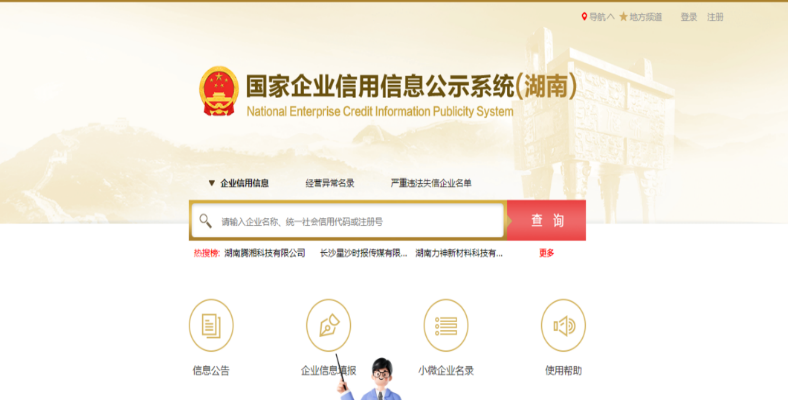The image size is (789, 401).
Task: Open the 企业信息填报 pen icon
Action: click(x=329, y=325)
